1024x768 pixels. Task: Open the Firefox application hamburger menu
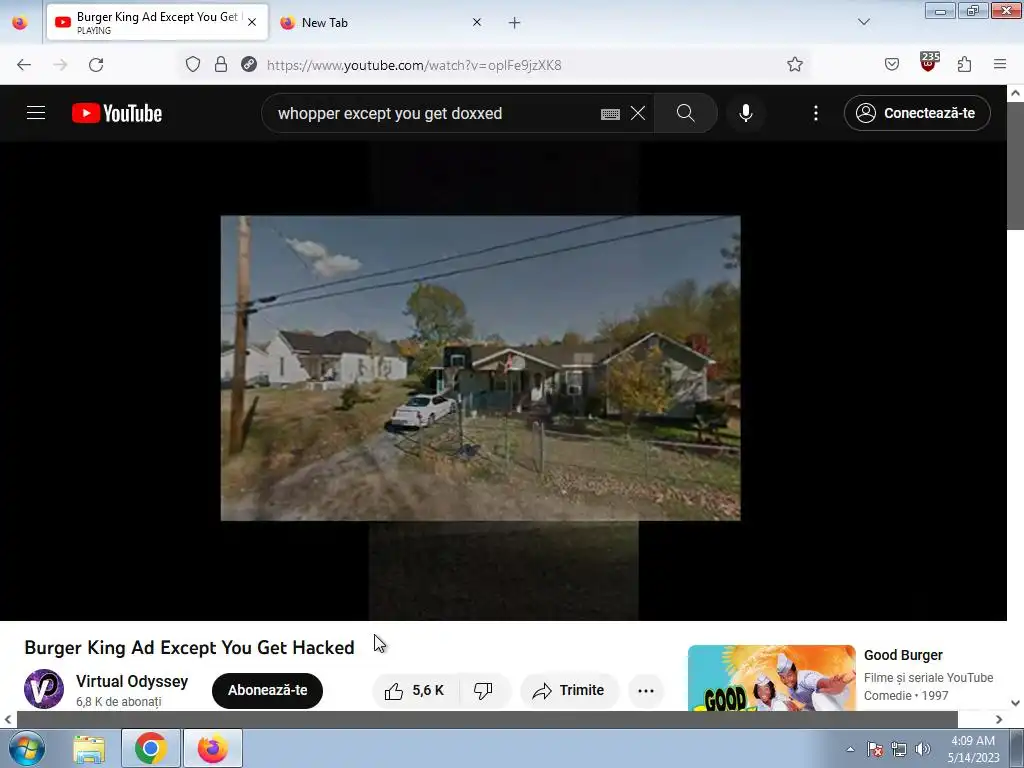[x=1000, y=64]
